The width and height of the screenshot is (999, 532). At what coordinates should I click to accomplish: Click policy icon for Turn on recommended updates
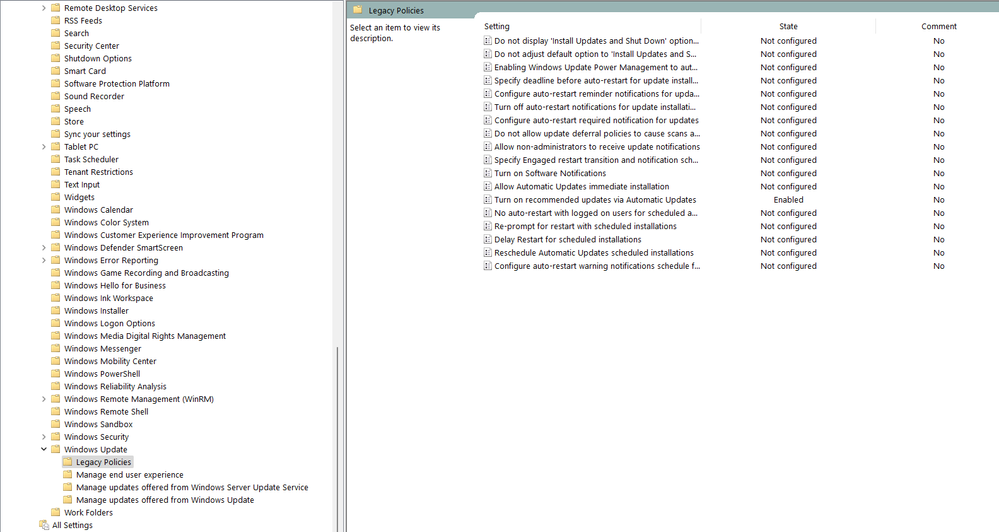point(487,200)
